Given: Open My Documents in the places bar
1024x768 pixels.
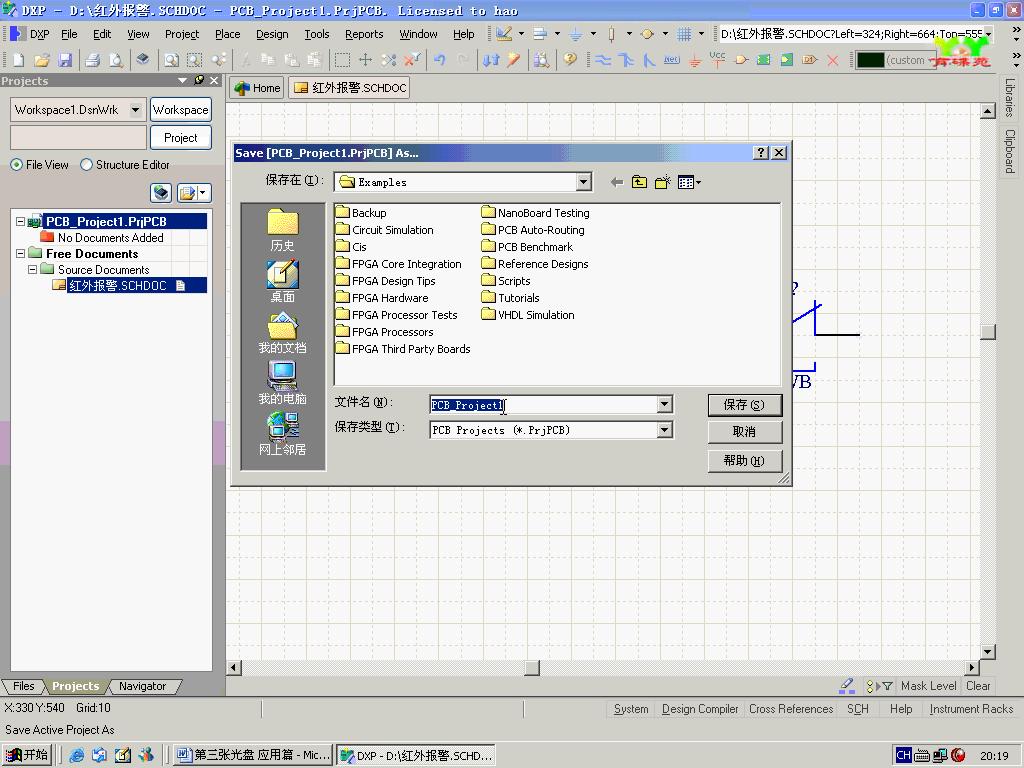Looking at the screenshot, I should (282, 332).
